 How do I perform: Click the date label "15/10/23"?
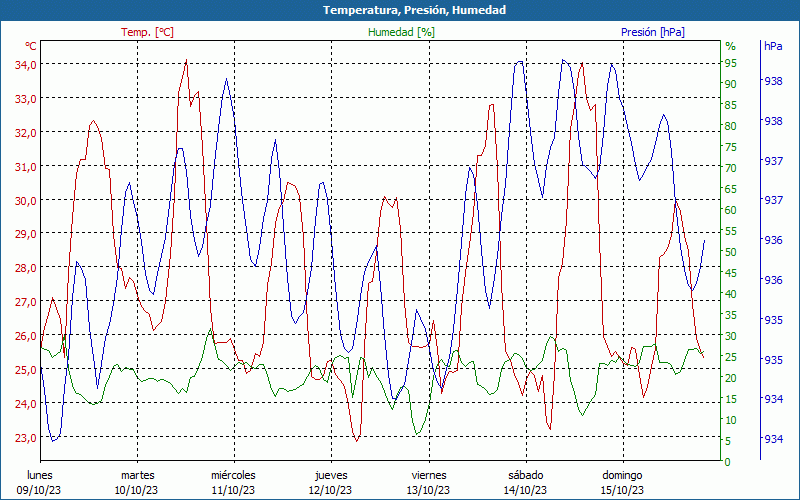pos(622,490)
